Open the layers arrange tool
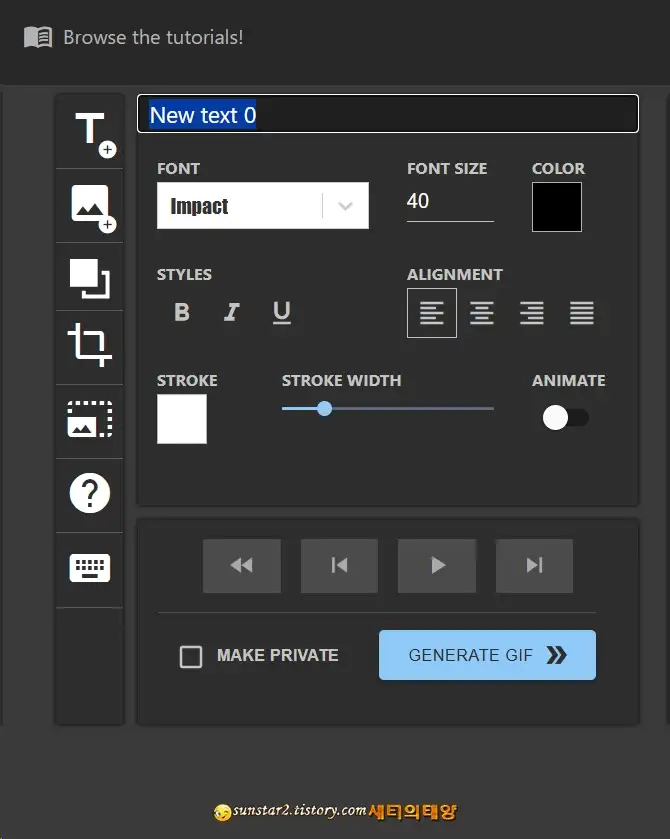Screen dimensions: 670x839 90,278
